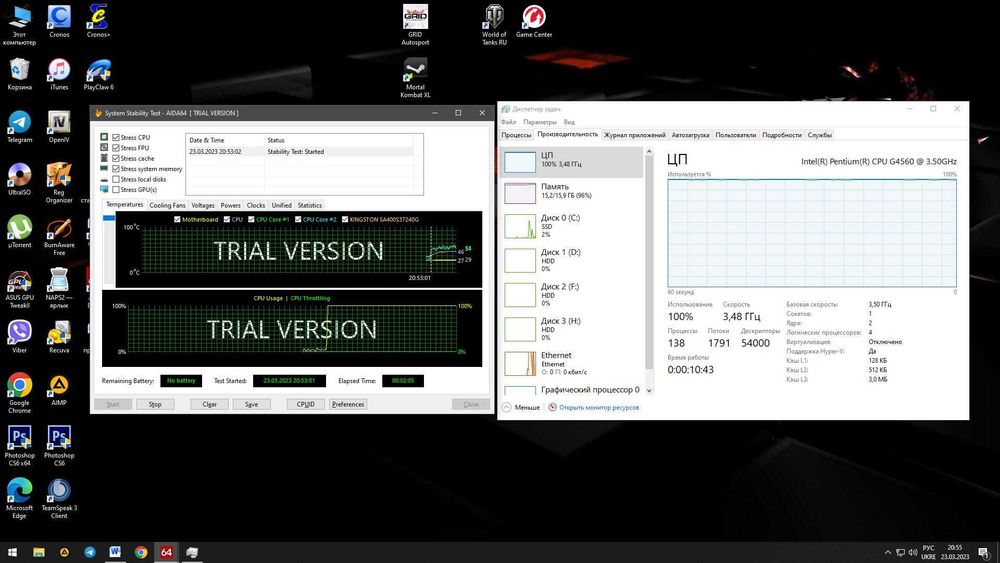This screenshot has height=563, width=1000.
Task: Click the AIDA64 taskbar button
Action: [x=166, y=552]
